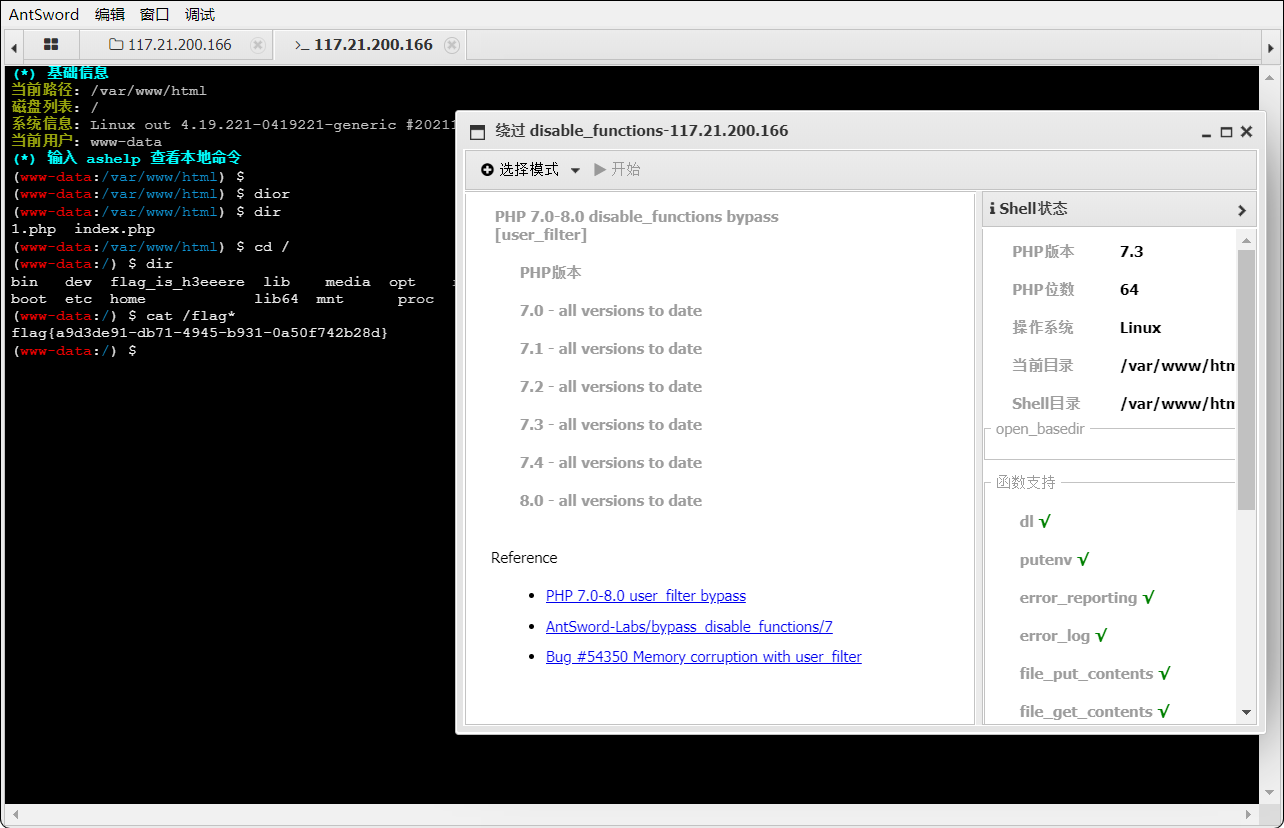Click PHP版本 value 7.3
Screen dimensions: 1284x828
(x=1131, y=252)
